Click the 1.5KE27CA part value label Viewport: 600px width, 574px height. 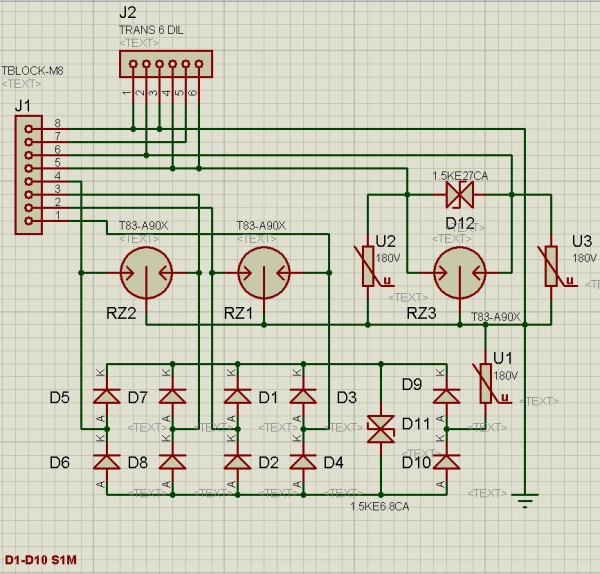[460, 175]
